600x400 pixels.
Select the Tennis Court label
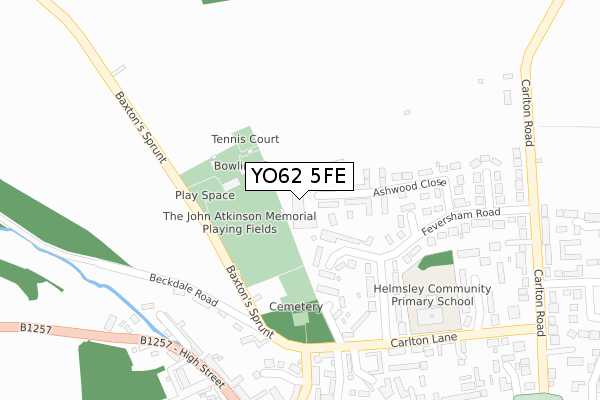tap(245, 139)
